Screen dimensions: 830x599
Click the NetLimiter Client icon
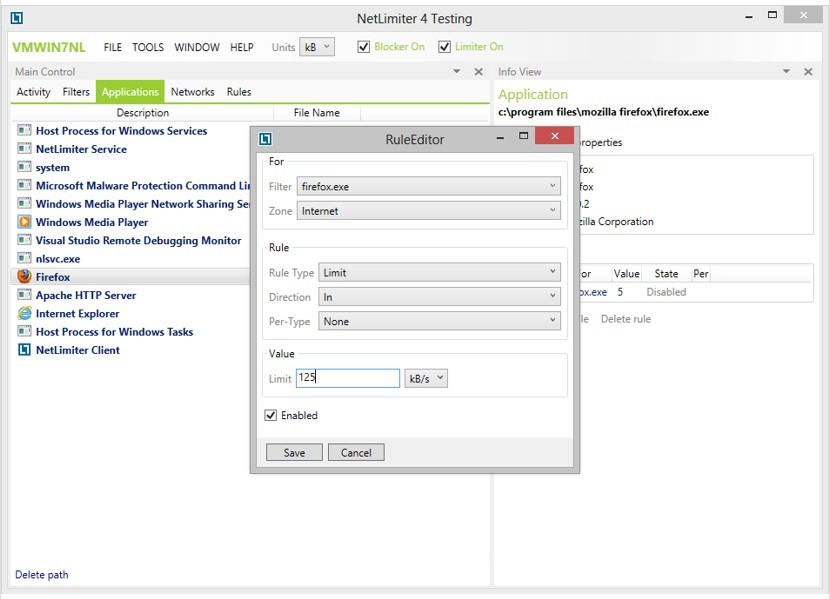pos(24,350)
